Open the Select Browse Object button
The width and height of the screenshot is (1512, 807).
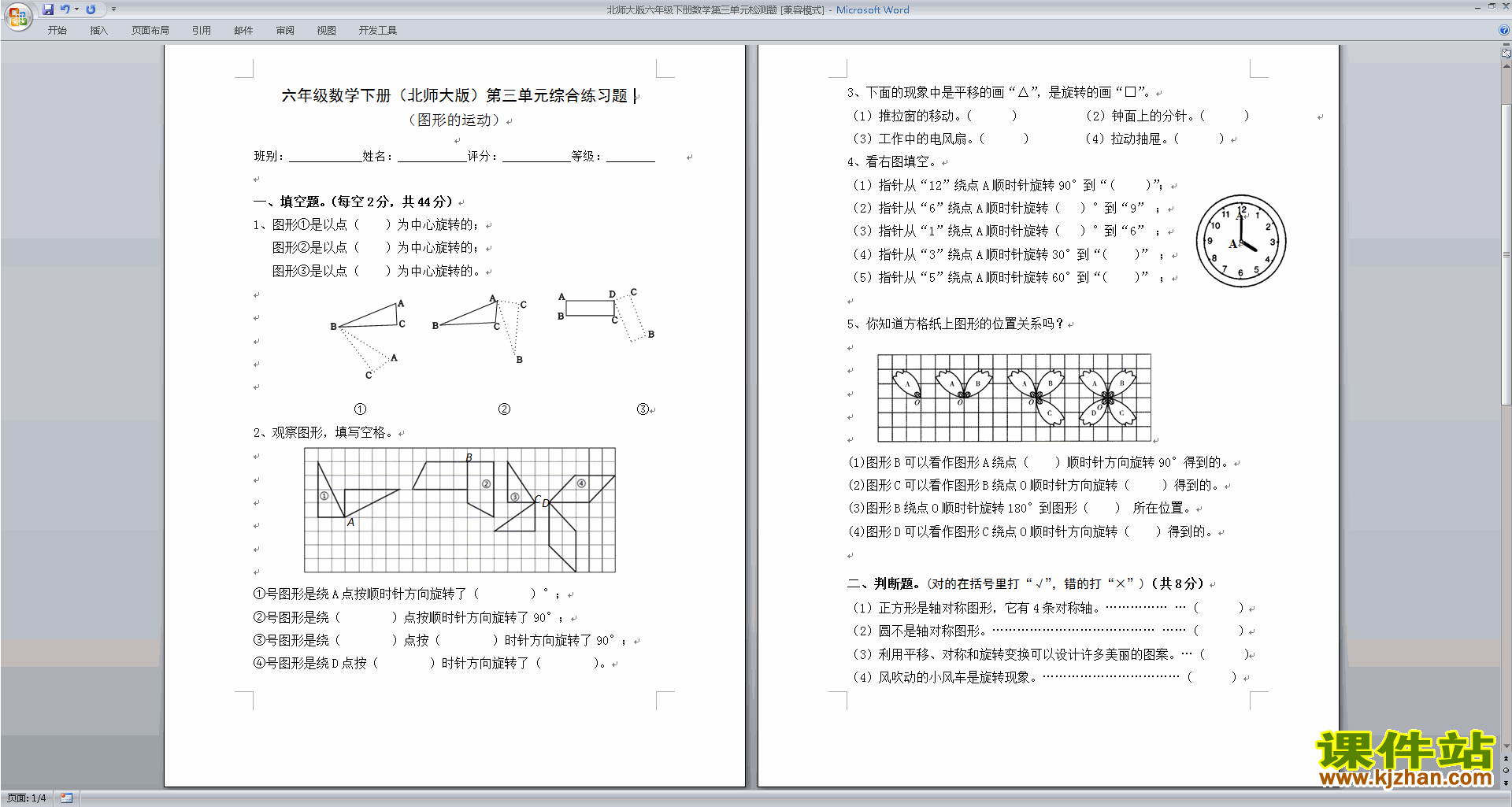coord(1506,770)
